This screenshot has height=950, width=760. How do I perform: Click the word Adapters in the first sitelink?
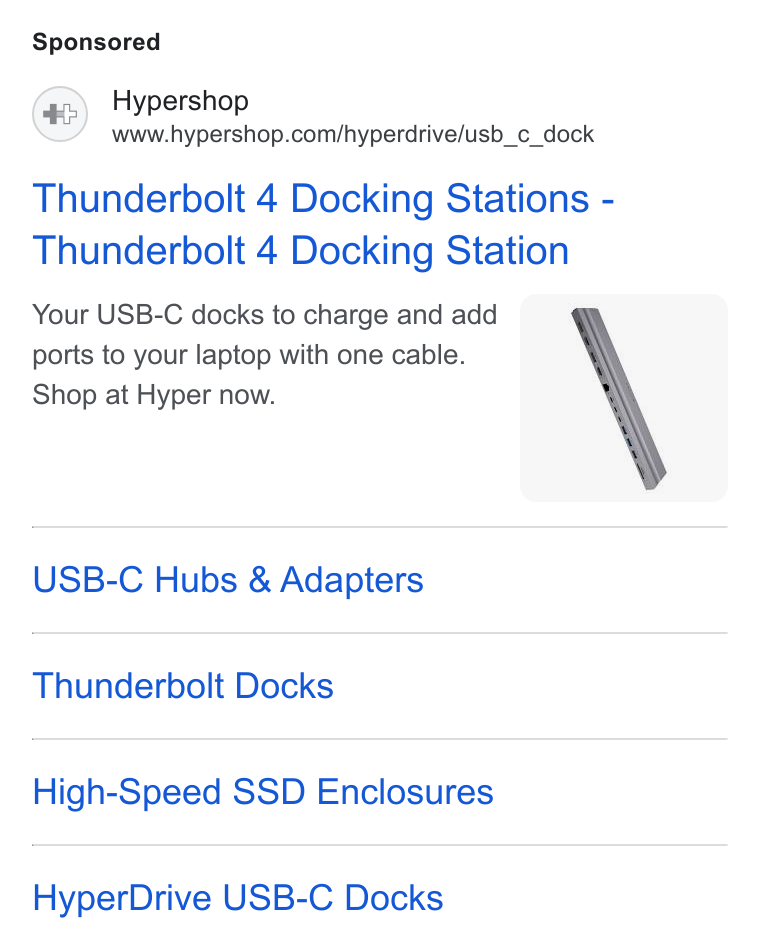[352, 580]
